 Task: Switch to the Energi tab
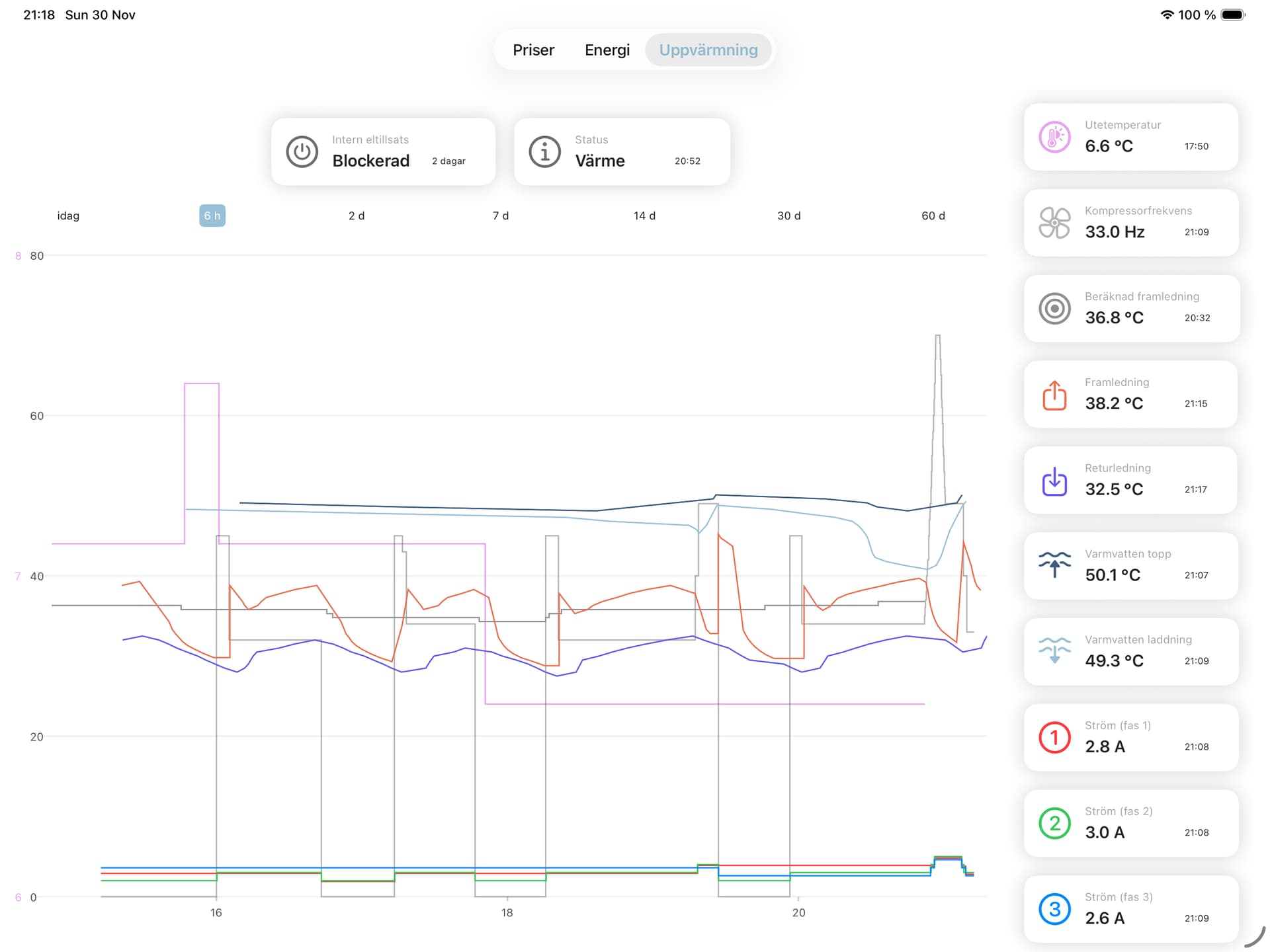click(x=607, y=50)
